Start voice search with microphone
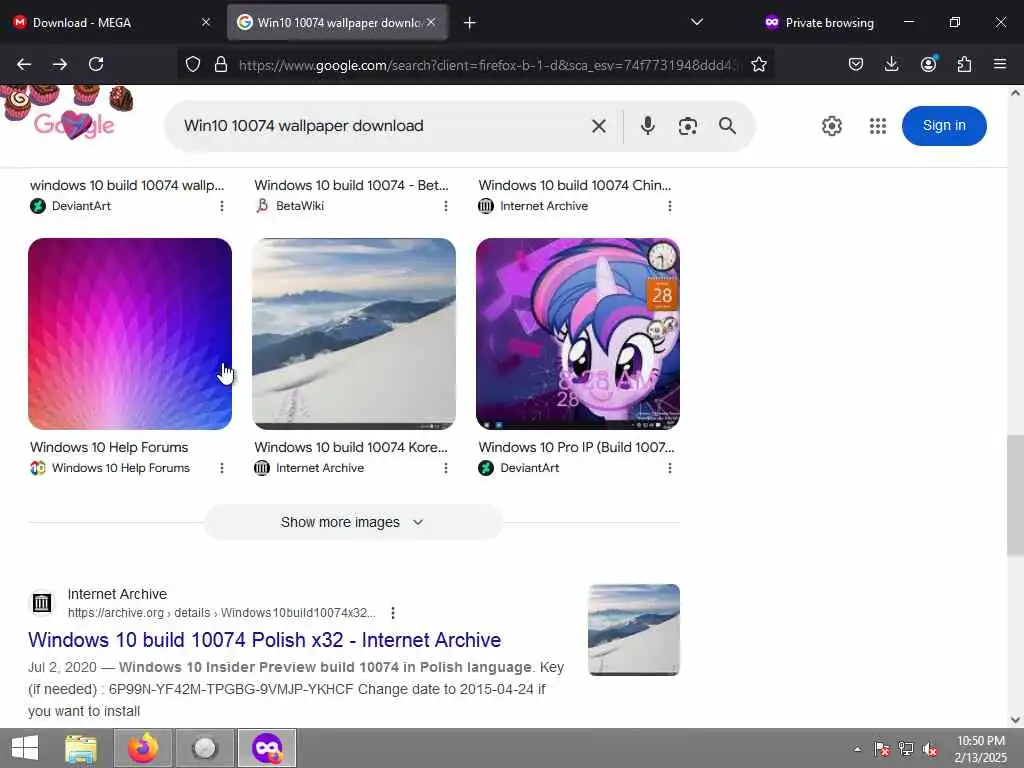 (x=647, y=125)
